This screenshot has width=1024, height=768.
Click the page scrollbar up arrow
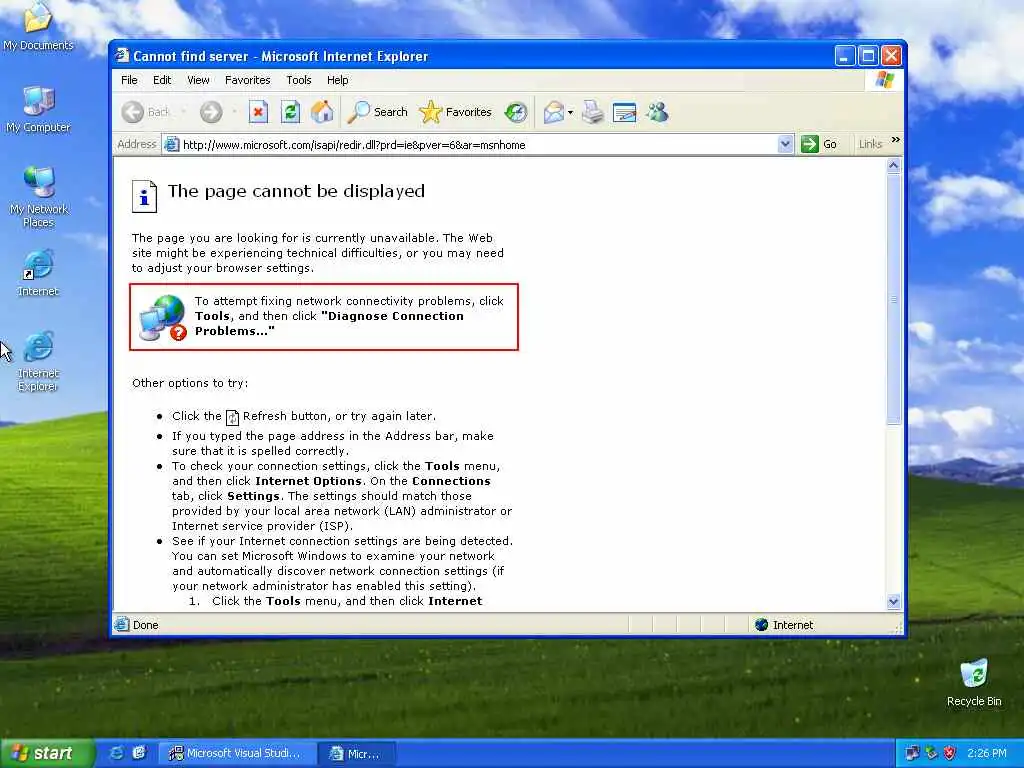point(893,166)
